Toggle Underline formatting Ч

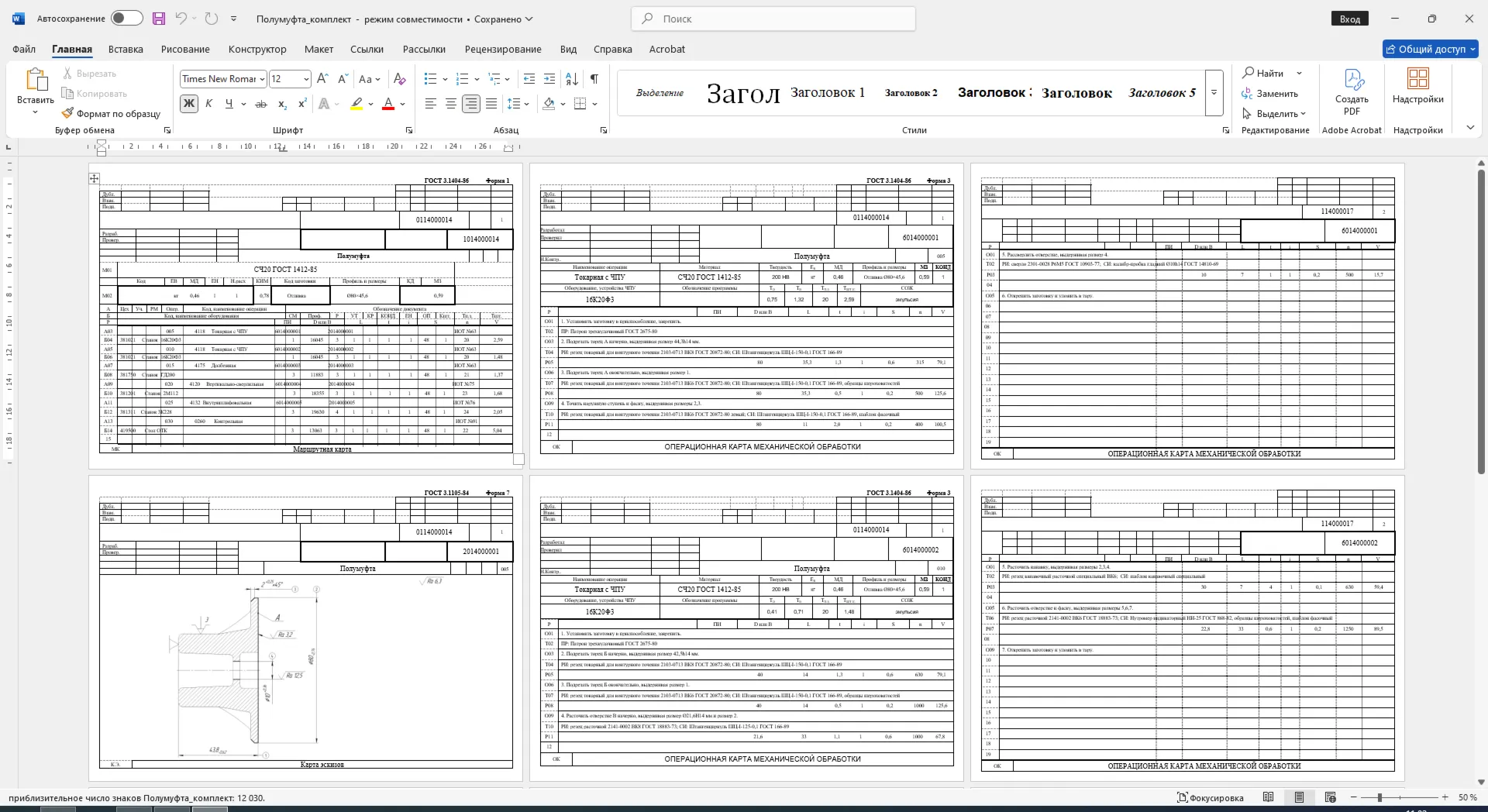[229, 104]
